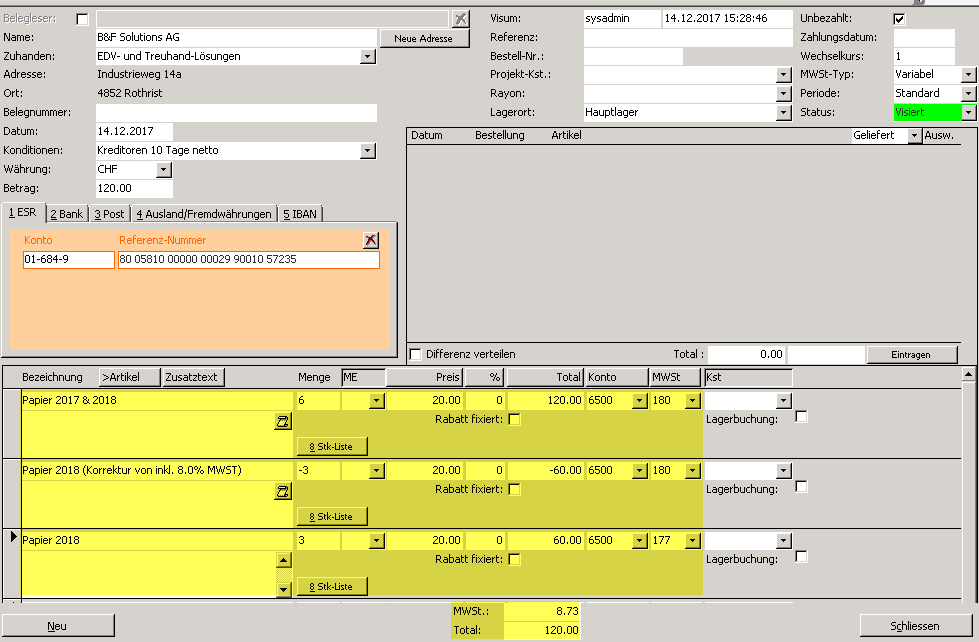Click the note icon in the 'Papier 2017 & 2018' row
The width and height of the screenshot is (979, 642).
[282, 423]
